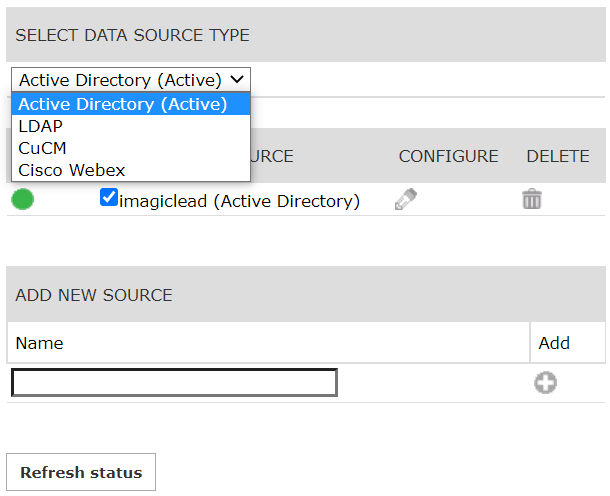Click the partially hidden SOURCE column header

pos(272,156)
